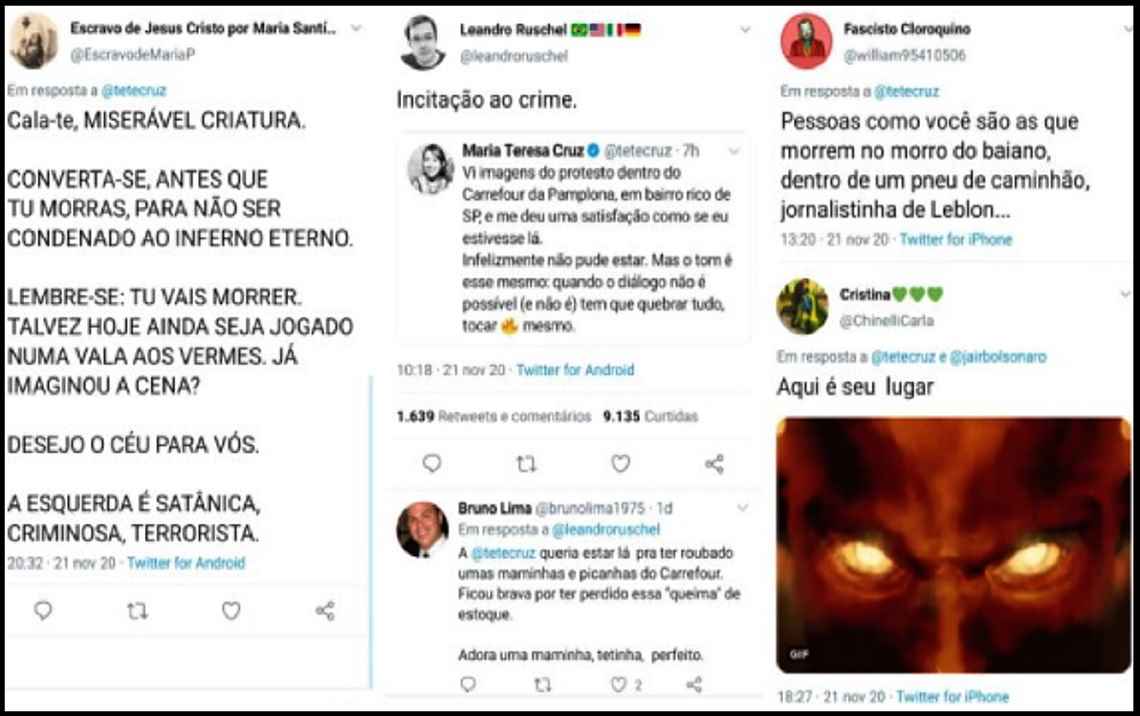The height and width of the screenshot is (716, 1140).
Task: Open the red demon eyes GIF
Action: point(953,544)
